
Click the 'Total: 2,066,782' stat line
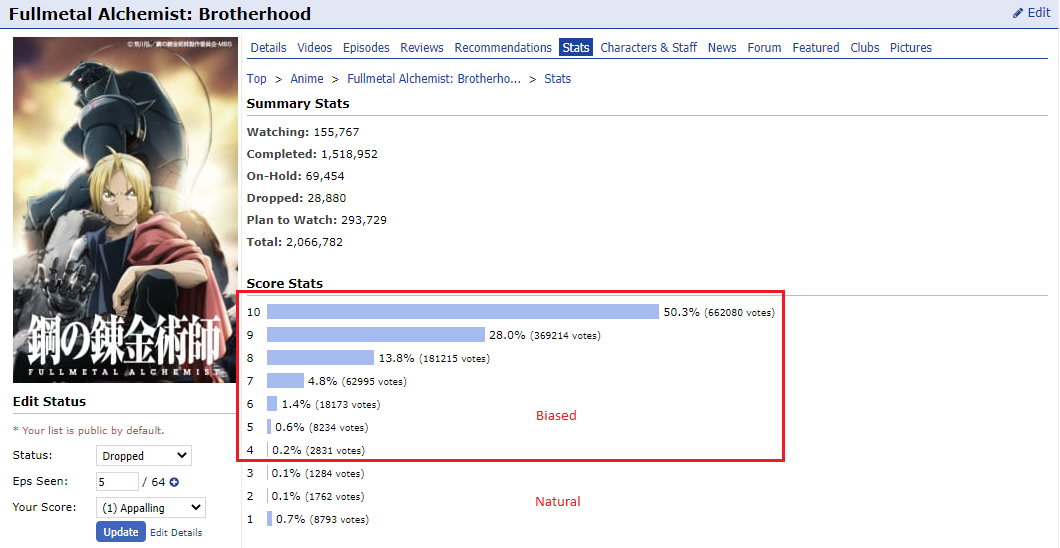point(295,242)
